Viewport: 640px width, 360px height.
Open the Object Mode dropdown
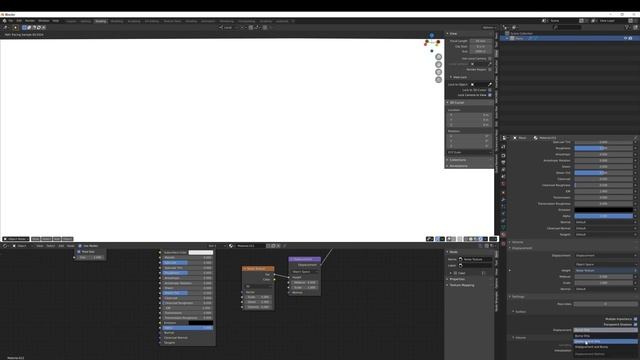tap(16, 239)
